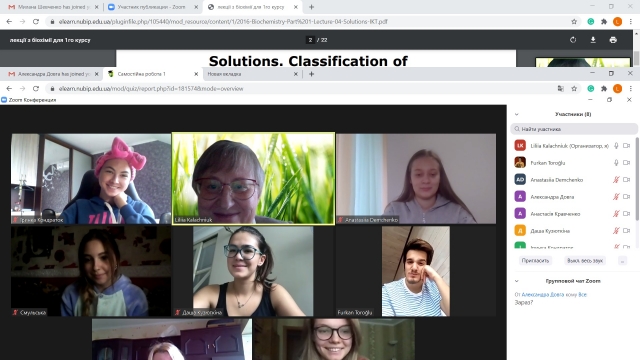This screenshot has height=360, width=640.
Task: Click the participants list vertical scrollbar
Action: pyautogui.click(x=637, y=180)
